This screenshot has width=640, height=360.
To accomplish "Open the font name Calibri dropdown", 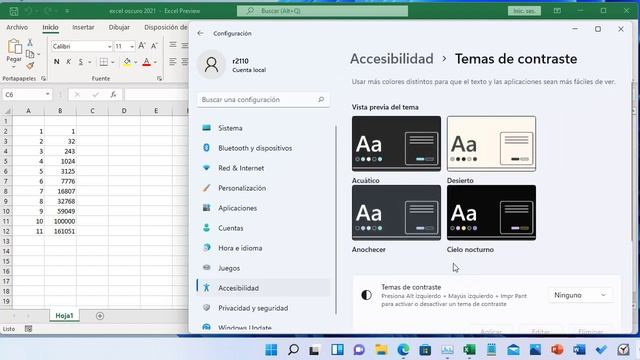I will pyautogui.click(x=109, y=47).
